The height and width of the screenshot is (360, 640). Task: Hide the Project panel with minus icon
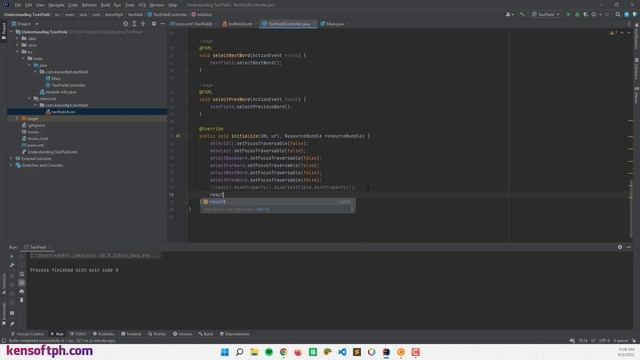tap(162, 24)
